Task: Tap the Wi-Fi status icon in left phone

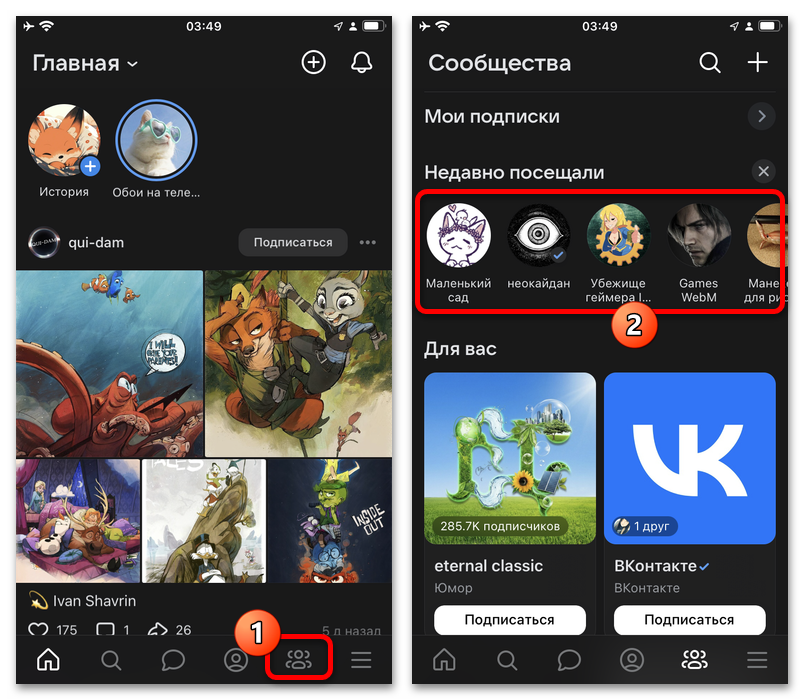Action: point(47,26)
